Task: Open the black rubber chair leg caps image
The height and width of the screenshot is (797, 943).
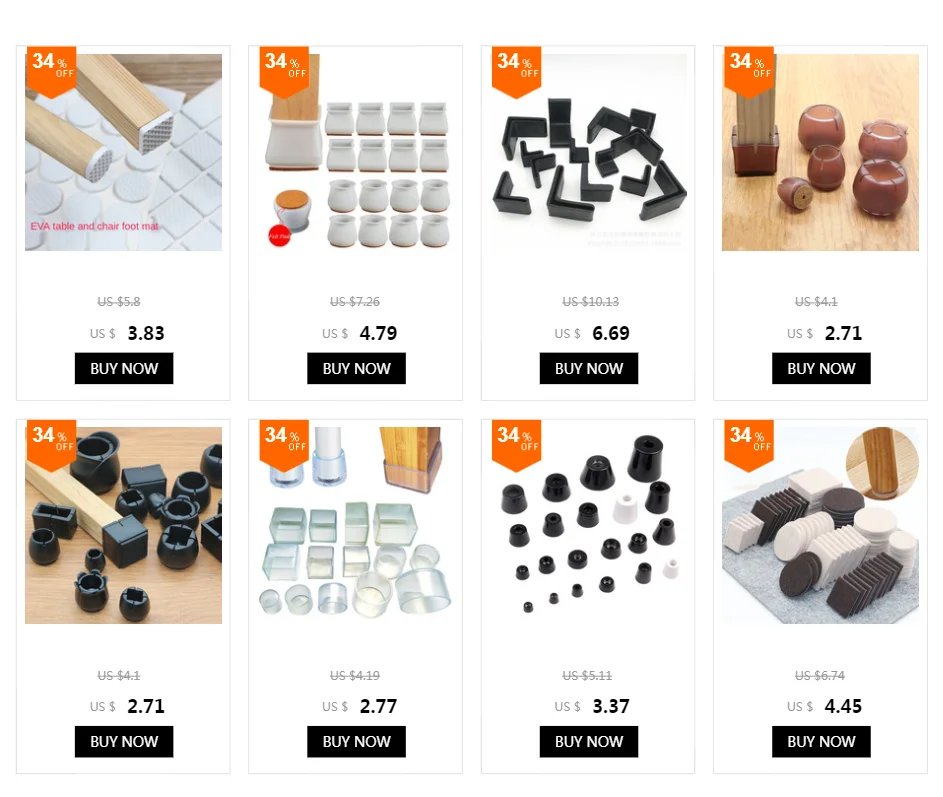Action: 123,525
